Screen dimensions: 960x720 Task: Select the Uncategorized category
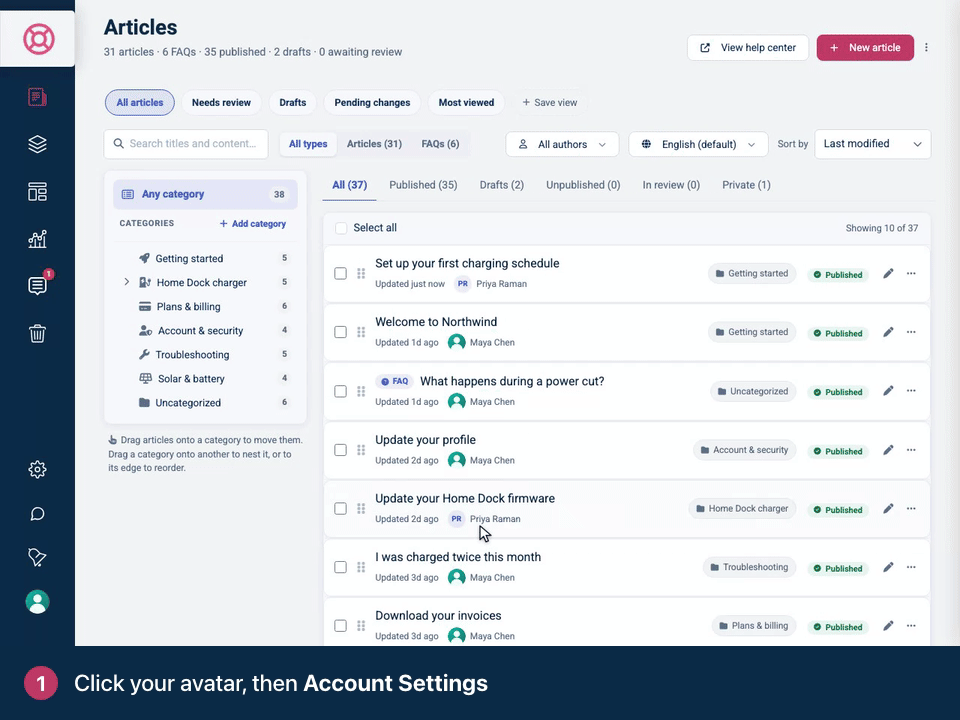tap(205, 403)
